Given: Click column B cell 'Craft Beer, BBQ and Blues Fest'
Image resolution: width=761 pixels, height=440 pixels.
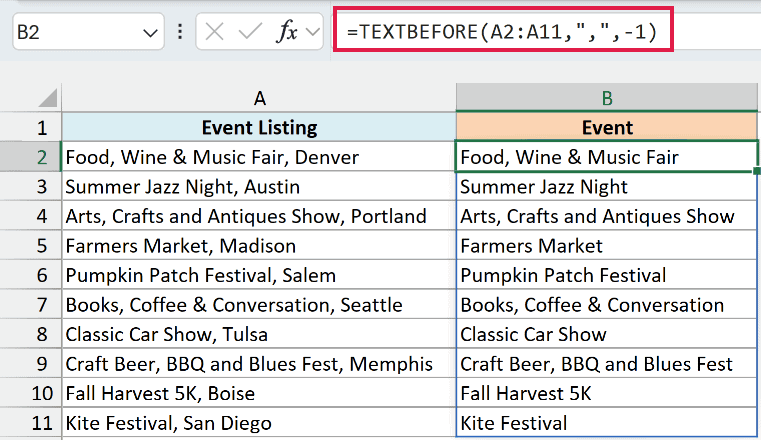Looking at the screenshot, I should coord(607,364).
